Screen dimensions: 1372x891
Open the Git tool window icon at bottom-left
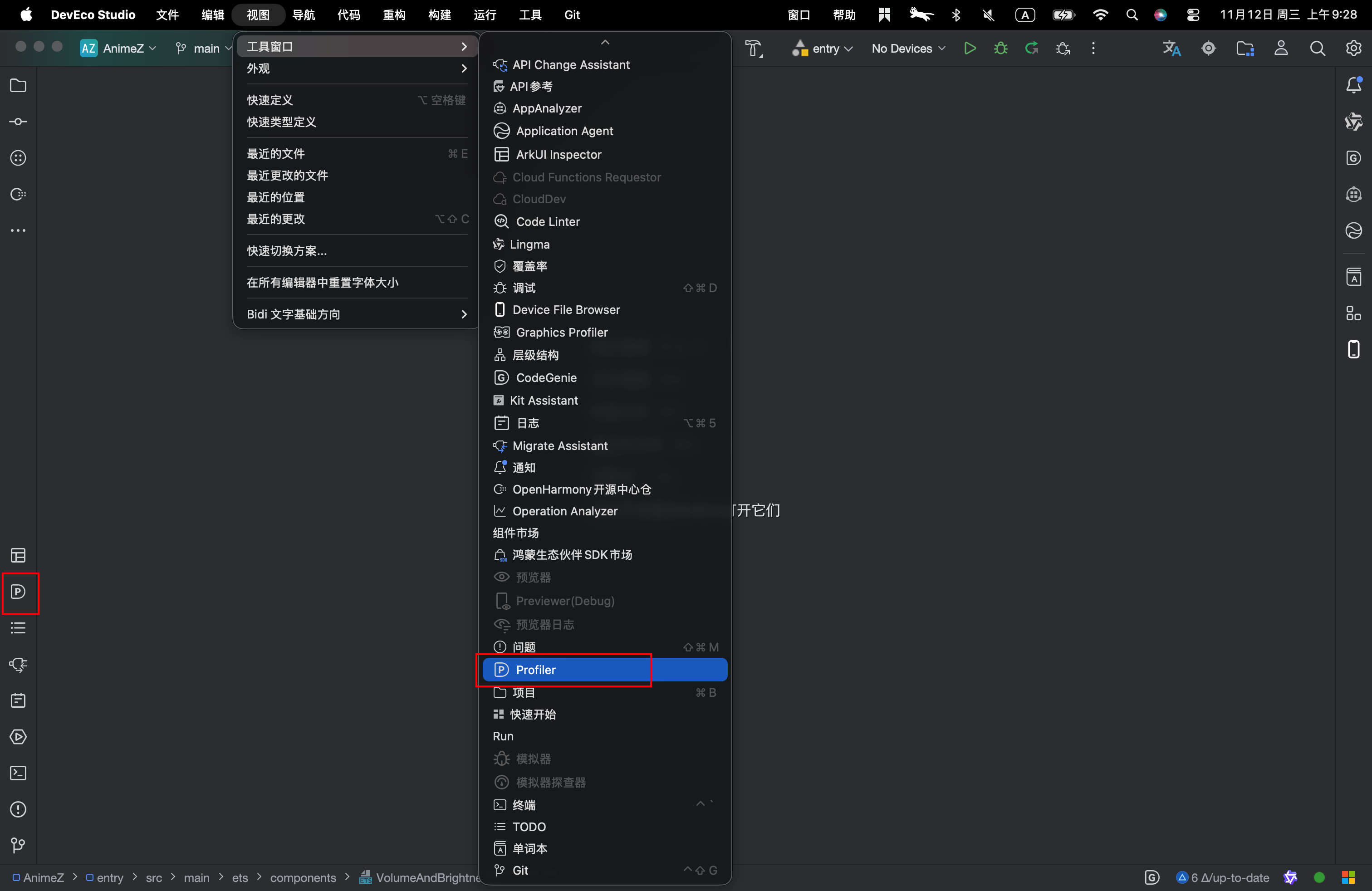pyautogui.click(x=19, y=845)
